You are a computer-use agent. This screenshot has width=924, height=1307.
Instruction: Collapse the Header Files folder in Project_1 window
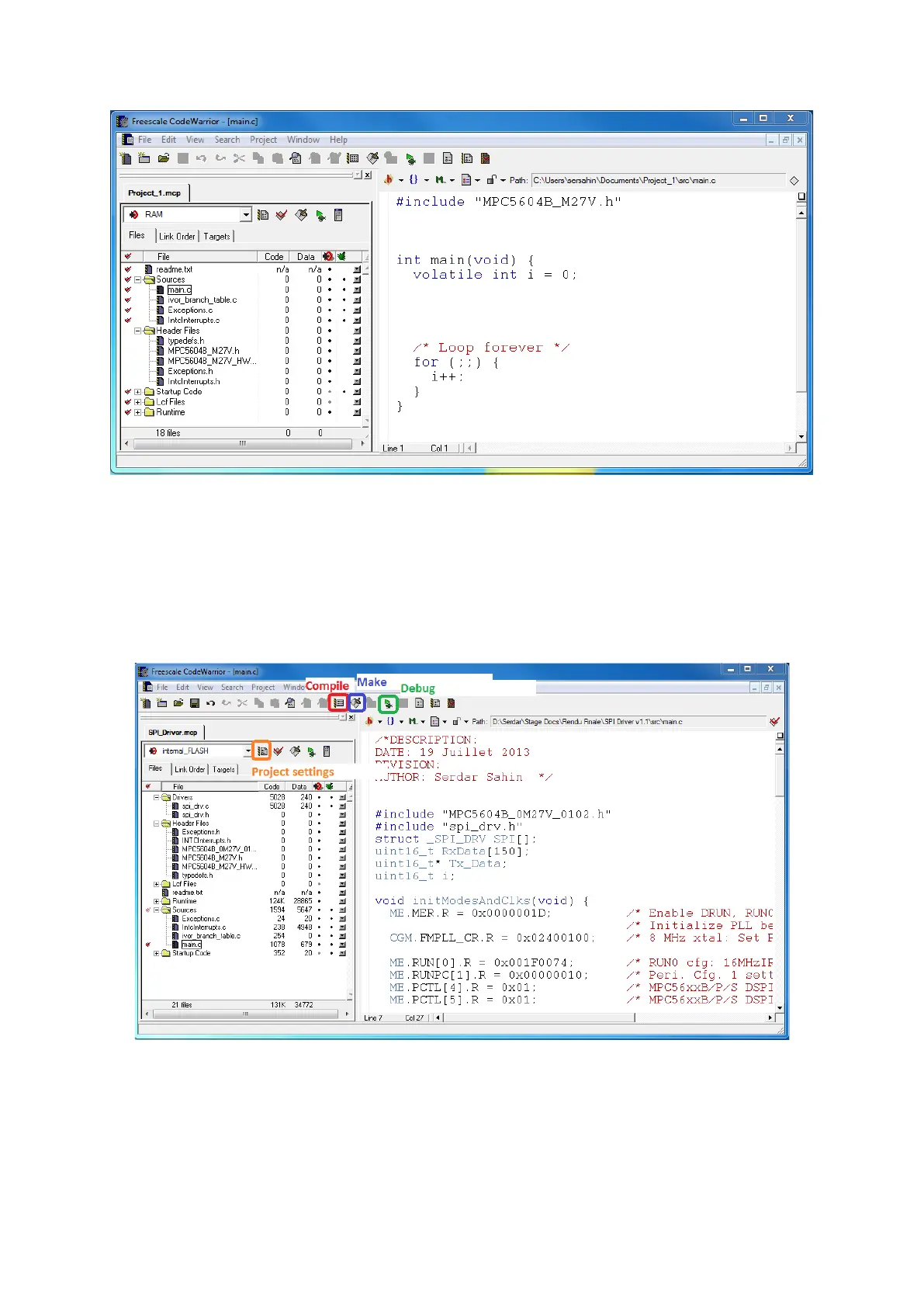coord(138,331)
